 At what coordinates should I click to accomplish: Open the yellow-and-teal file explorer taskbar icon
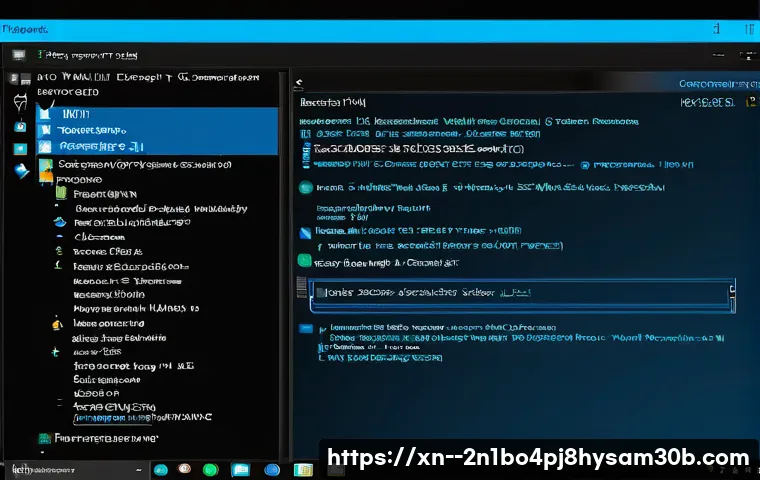pos(303,469)
